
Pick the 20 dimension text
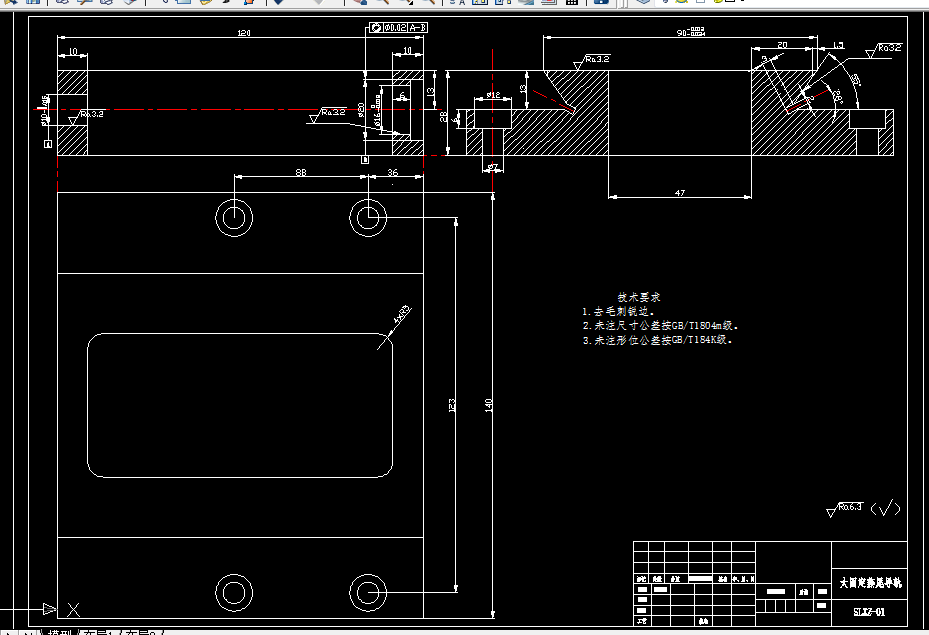pos(782,45)
